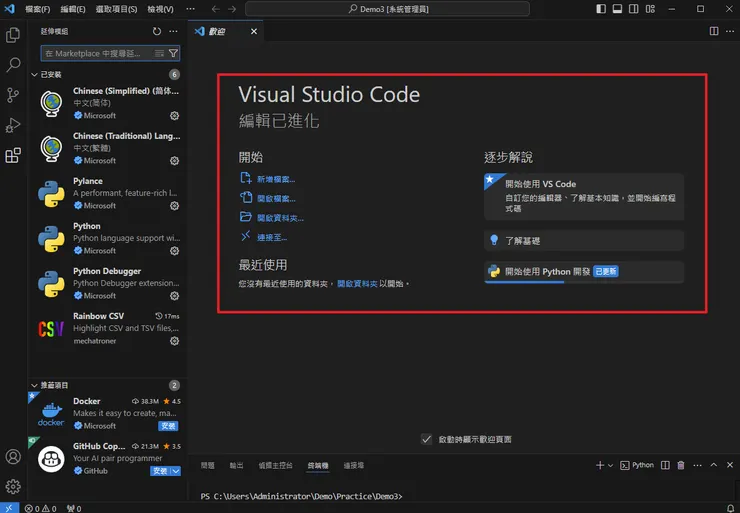Collapse the 推薦項目 section

(35, 385)
